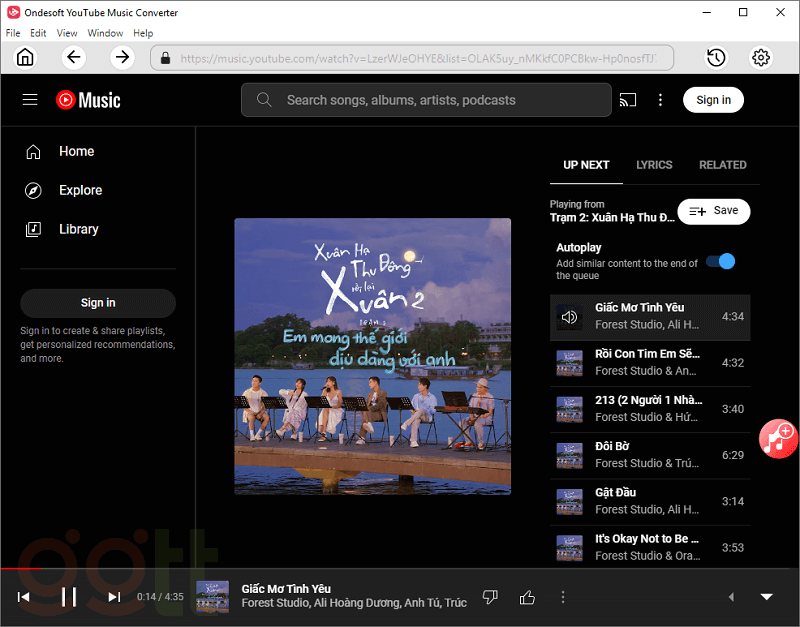Like the current song with thumbs up
The width and height of the screenshot is (800, 627).
(x=527, y=597)
